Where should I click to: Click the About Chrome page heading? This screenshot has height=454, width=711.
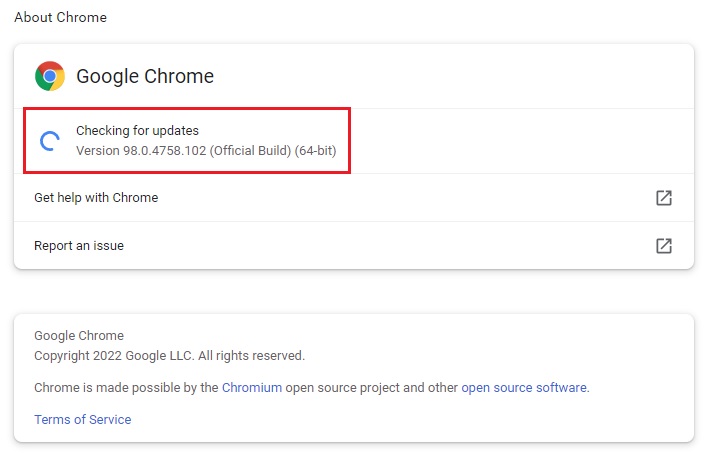pos(60,17)
